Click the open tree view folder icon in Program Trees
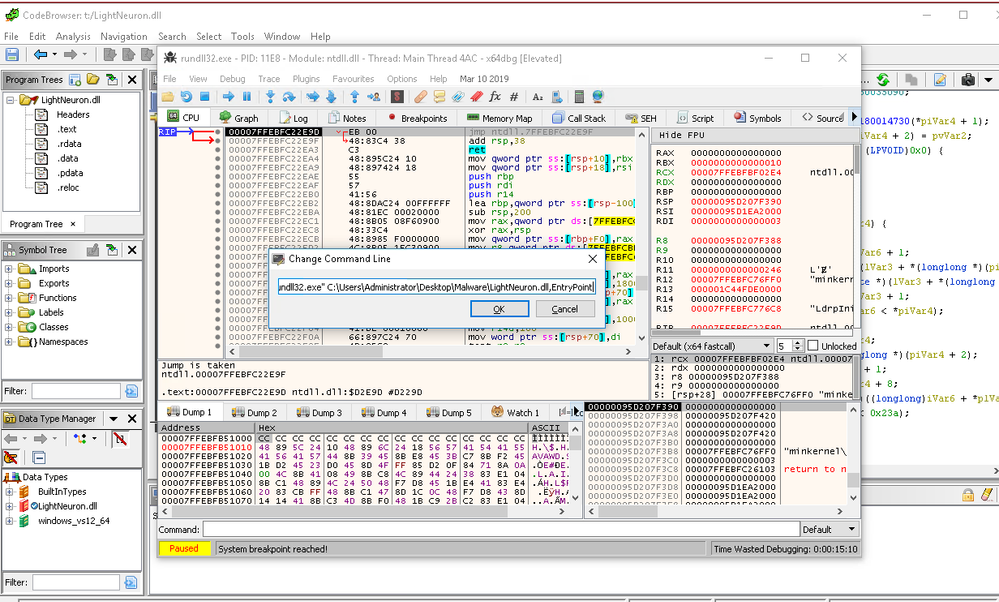The image size is (999, 602). tap(93, 80)
